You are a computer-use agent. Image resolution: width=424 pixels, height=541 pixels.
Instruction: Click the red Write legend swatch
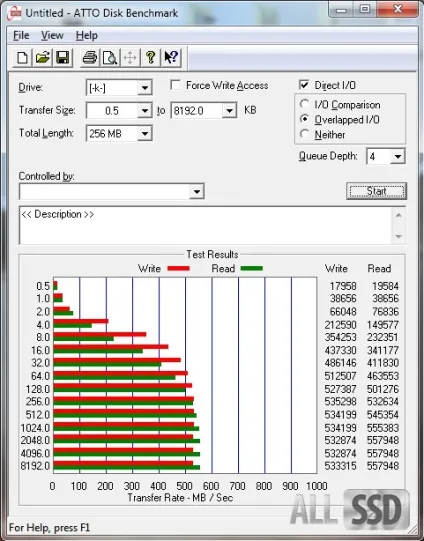pyautogui.click(x=178, y=268)
